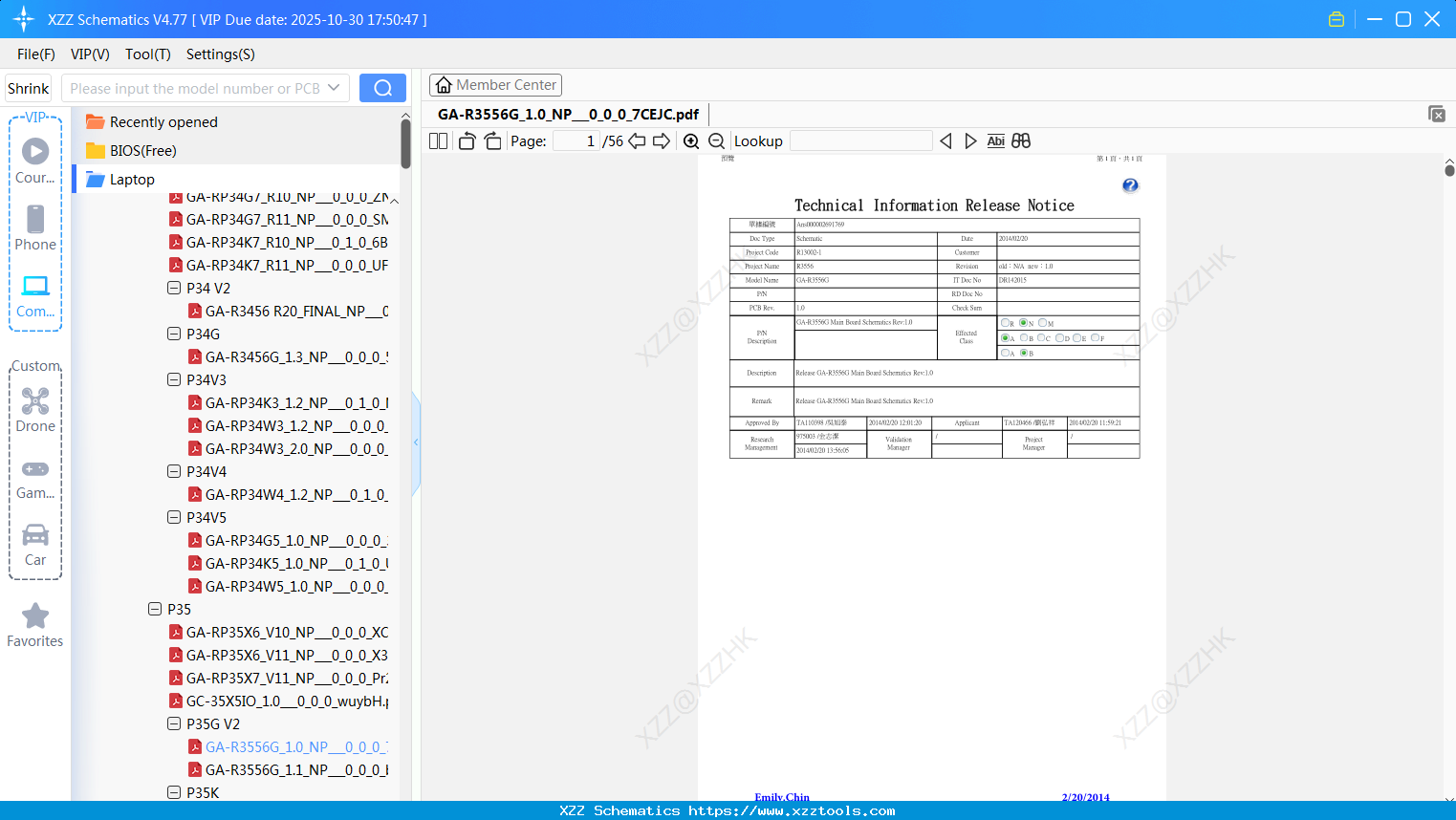This screenshot has height=820, width=1456.
Task: Click the XZZ Schematics logo icon
Action: [x=23, y=19]
